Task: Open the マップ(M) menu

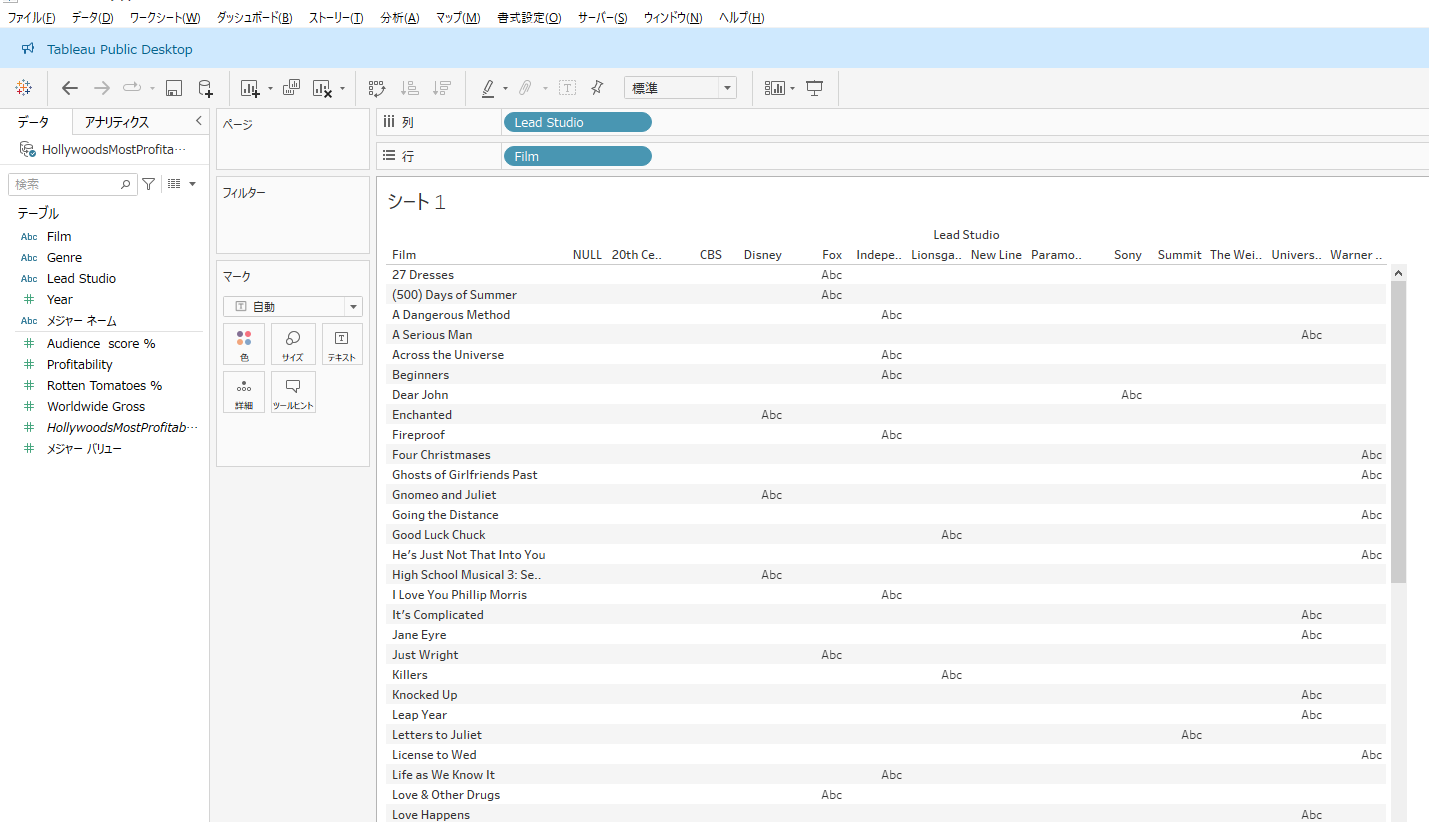Action: (x=458, y=18)
